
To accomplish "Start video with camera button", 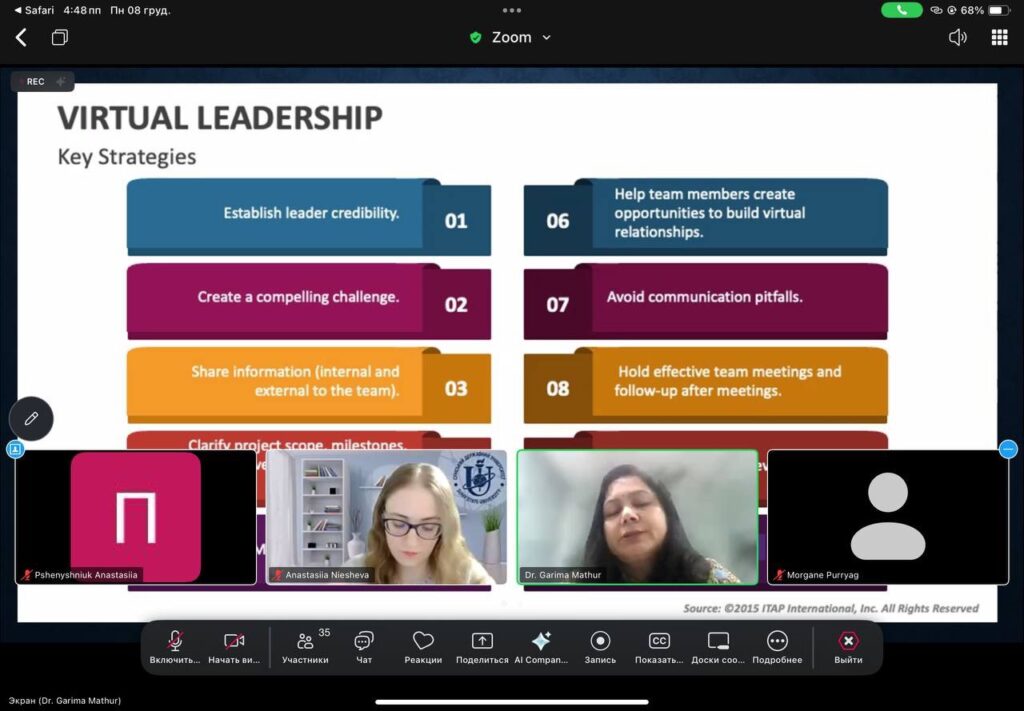I will click(x=234, y=642).
